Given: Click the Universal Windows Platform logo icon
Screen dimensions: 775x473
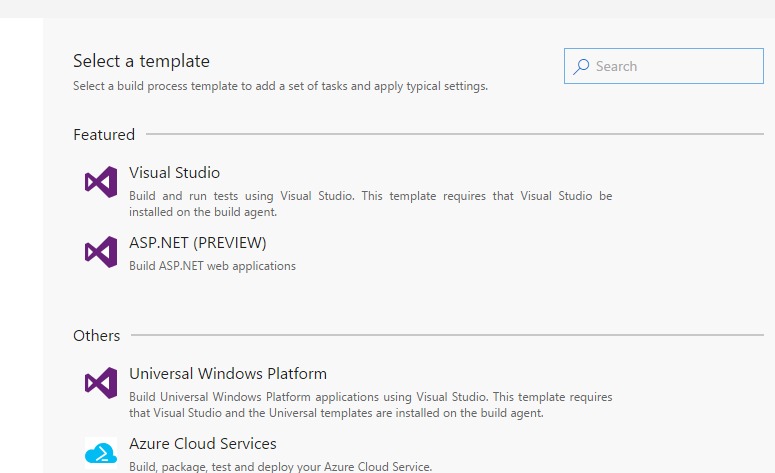Looking at the screenshot, I should pos(101,383).
